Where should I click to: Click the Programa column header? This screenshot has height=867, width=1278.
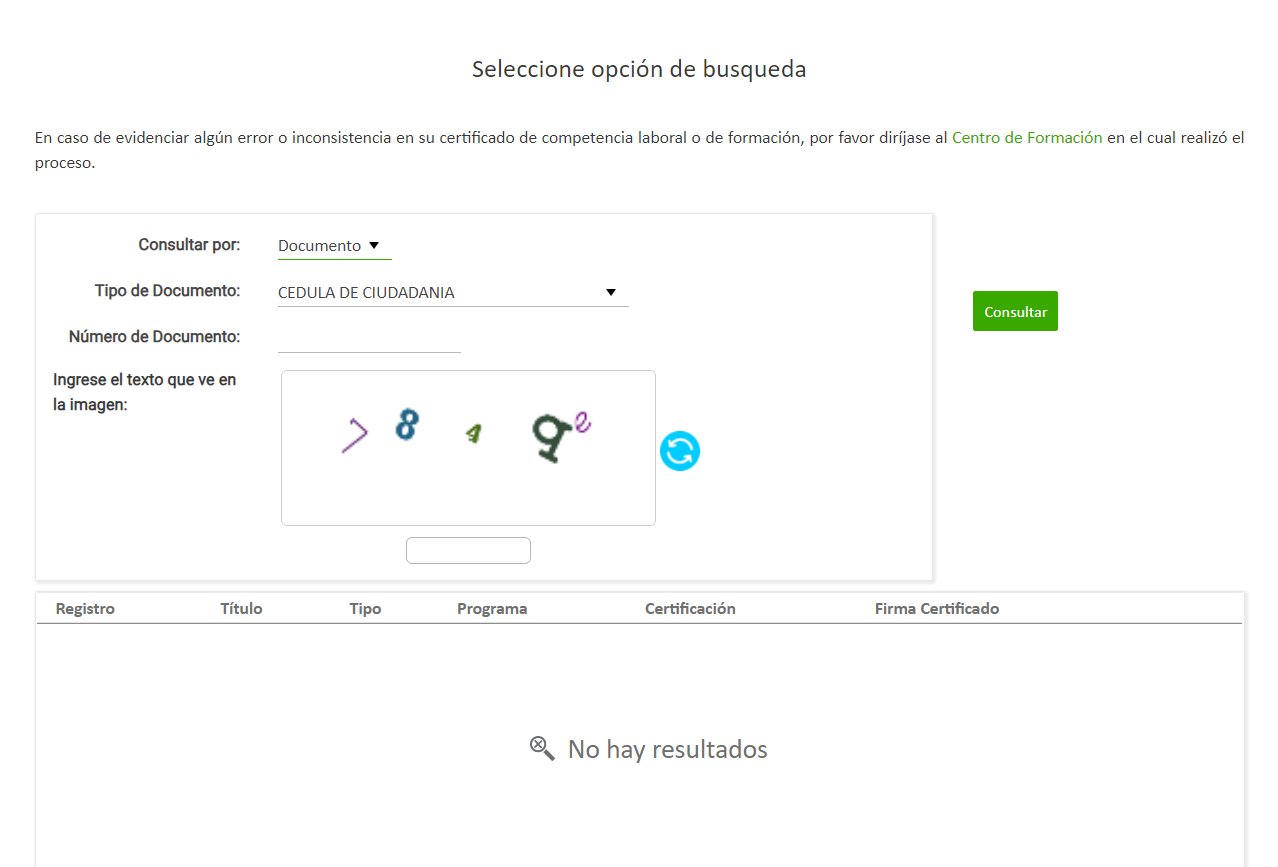point(492,609)
